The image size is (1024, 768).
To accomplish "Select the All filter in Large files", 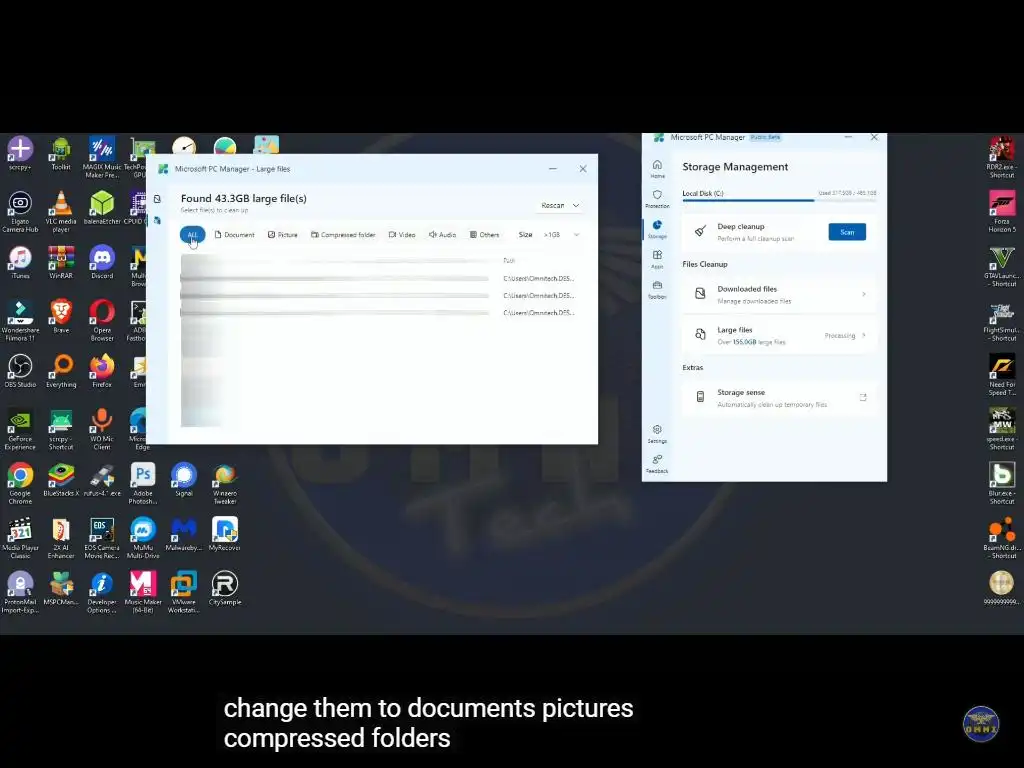I will [x=192, y=234].
